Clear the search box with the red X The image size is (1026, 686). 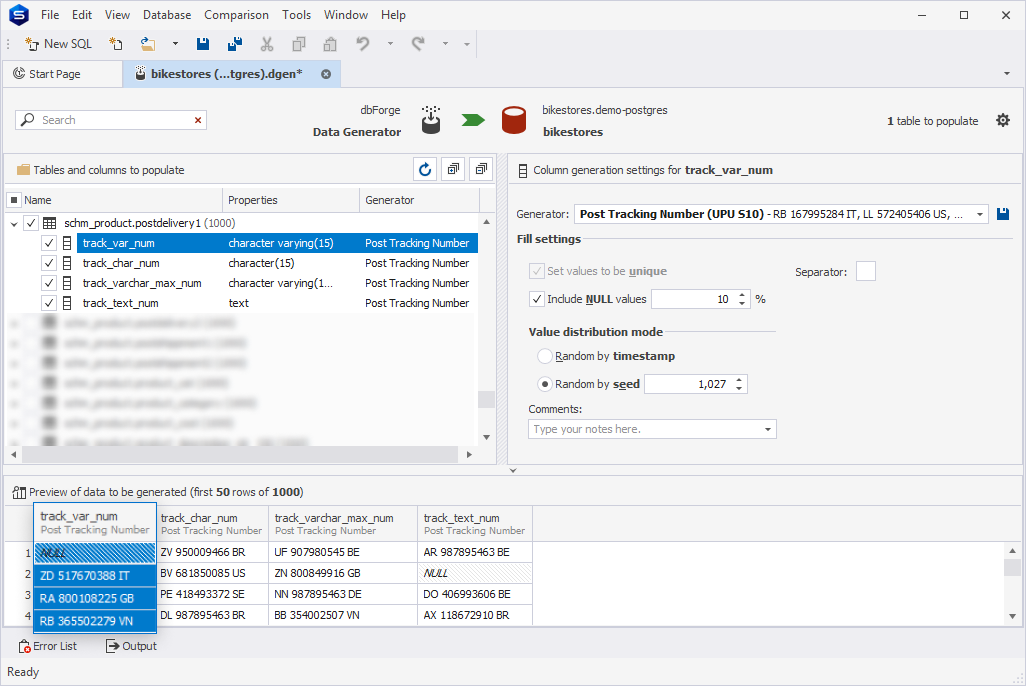(198, 120)
